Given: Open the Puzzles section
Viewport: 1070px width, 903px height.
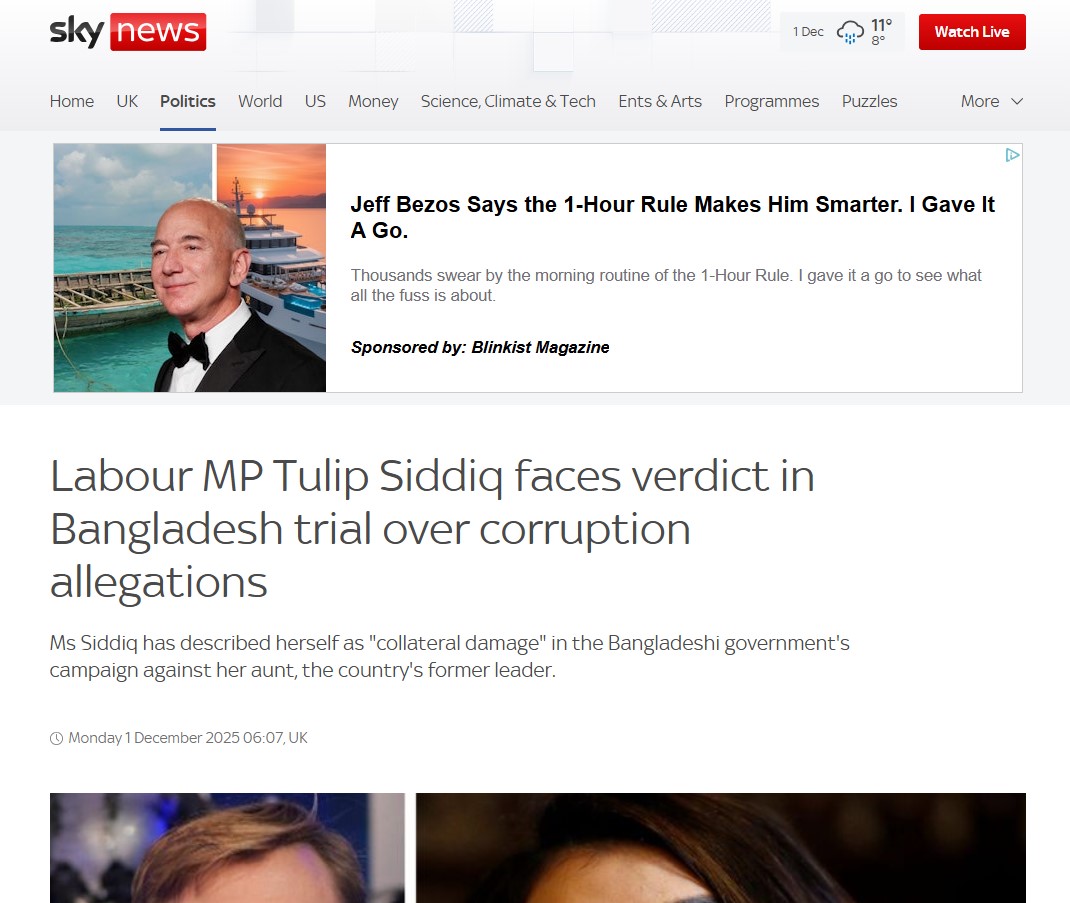Looking at the screenshot, I should pos(869,101).
